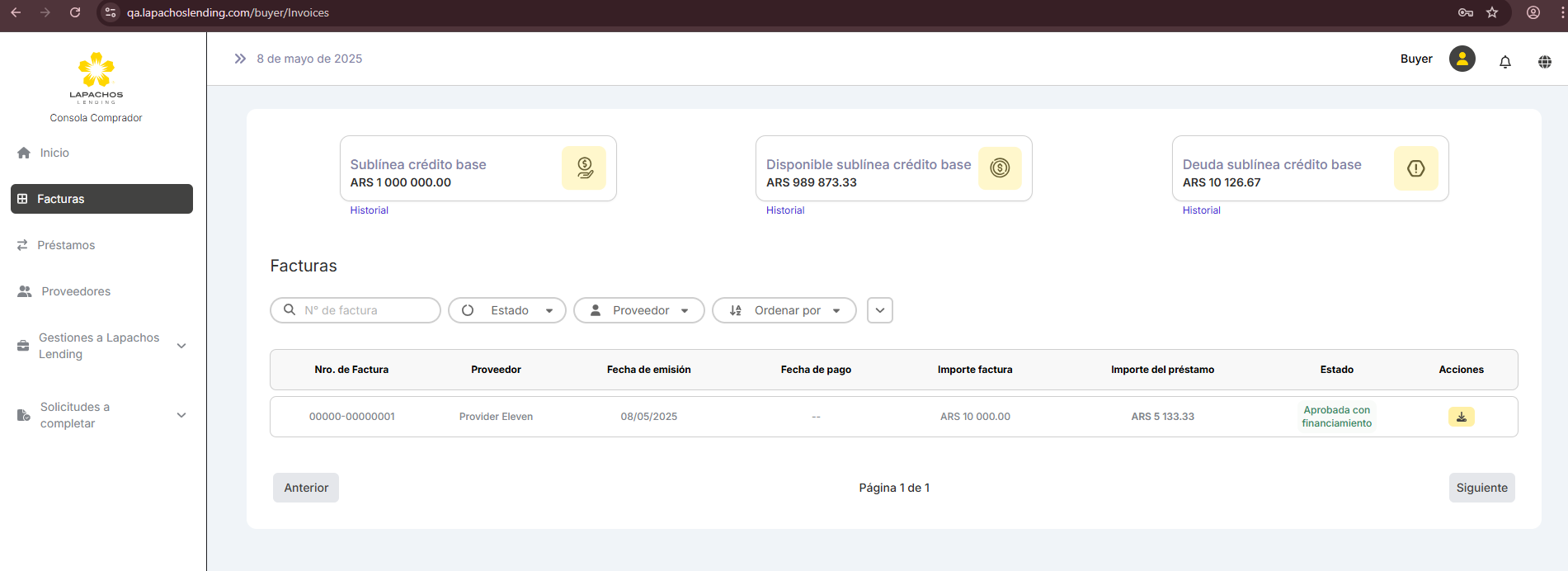The width and height of the screenshot is (1568, 571).
Task: Open the Buyer user avatar
Action: click(x=1462, y=59)
